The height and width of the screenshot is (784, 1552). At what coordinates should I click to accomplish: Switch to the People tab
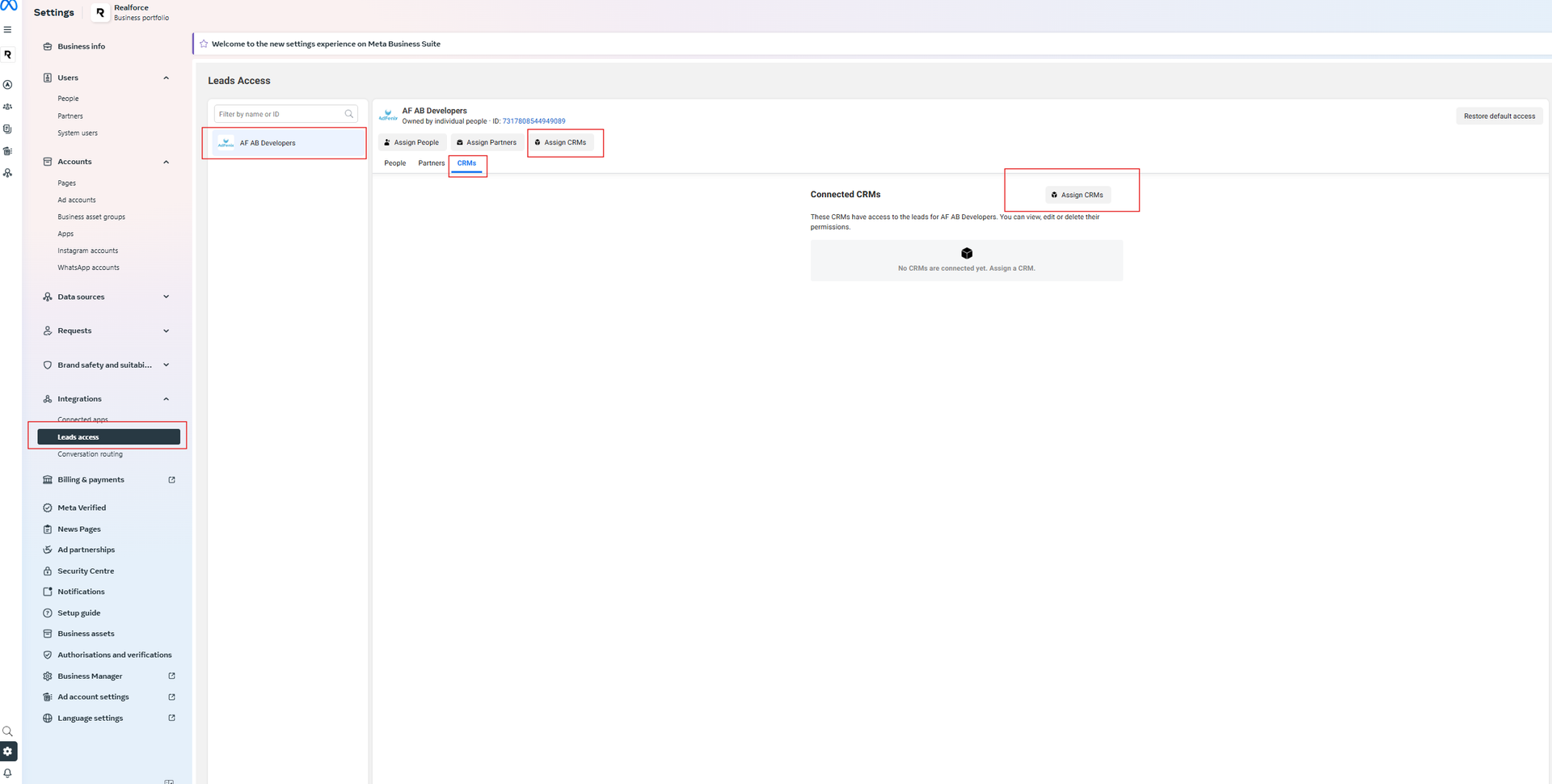click(395, 163)
